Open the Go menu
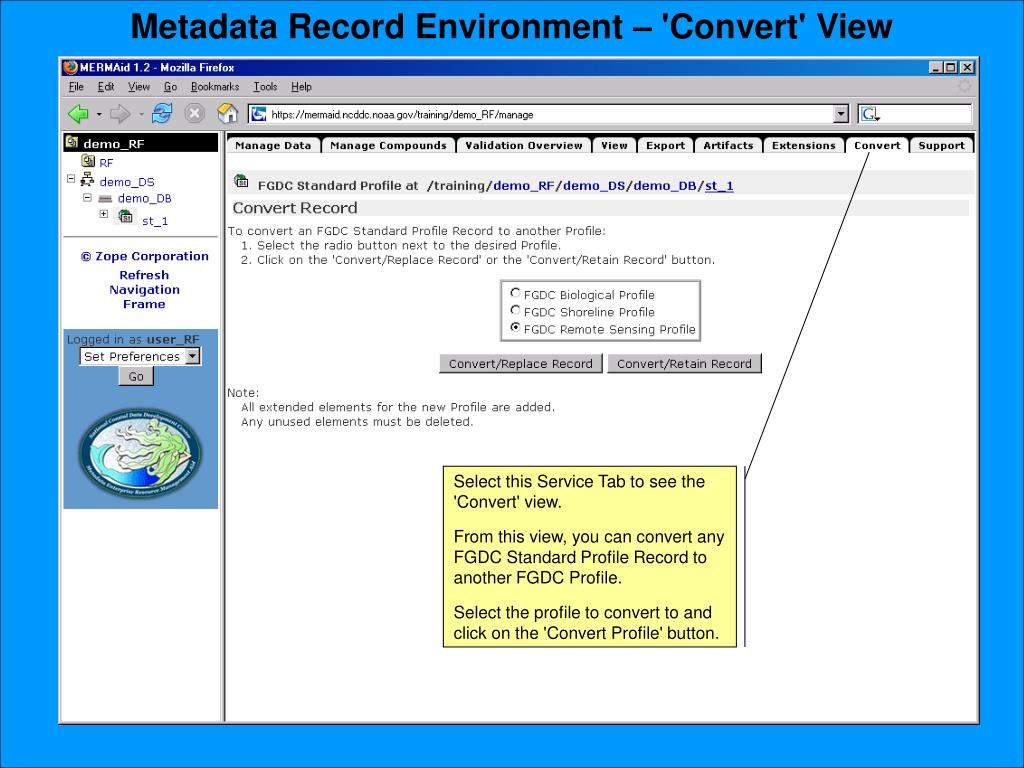The height and width of the screenshot is (768, 1024). coord(170,87)
